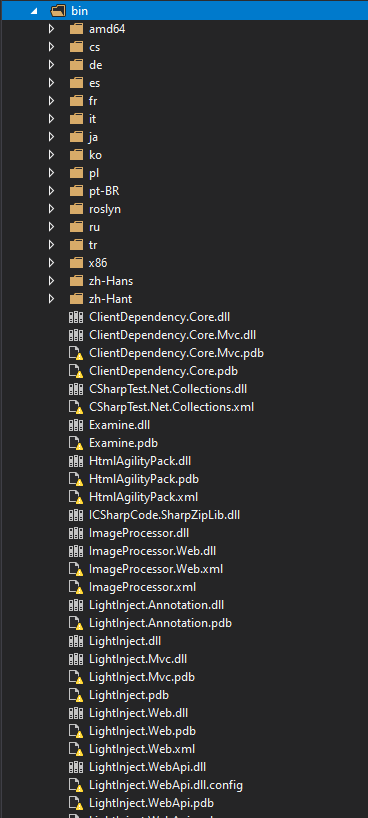
Task: Select the pt-BR folder name
Action: (x=104, y=191)
